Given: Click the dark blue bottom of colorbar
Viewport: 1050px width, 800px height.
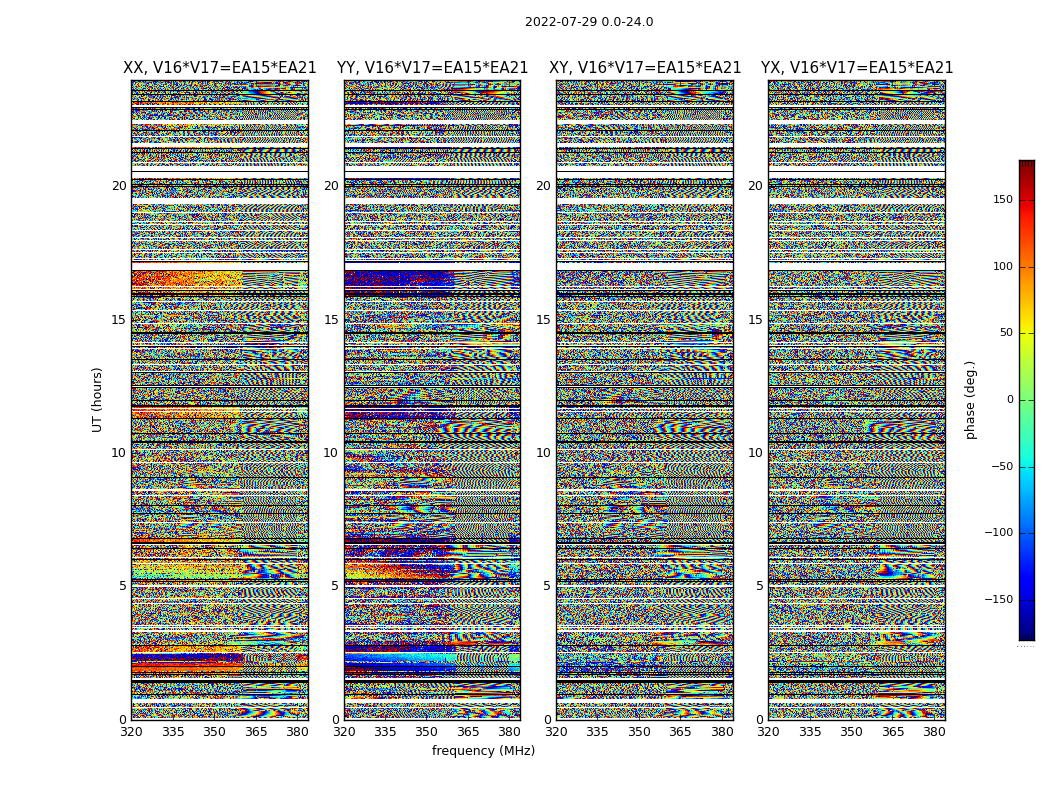Looking at the screenshot, I should [x=1027, y=633].
